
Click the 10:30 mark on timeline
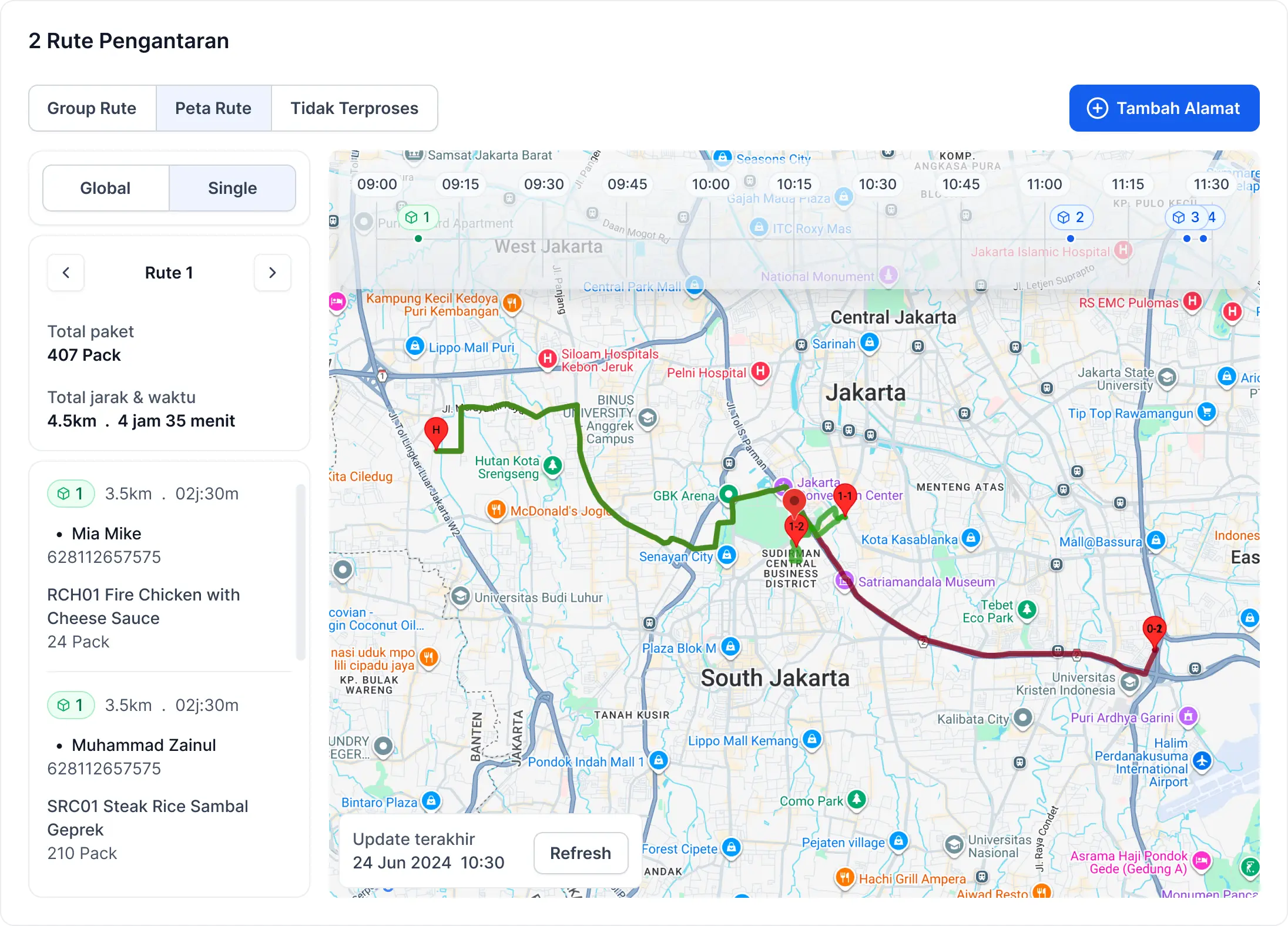coord(877,184)
